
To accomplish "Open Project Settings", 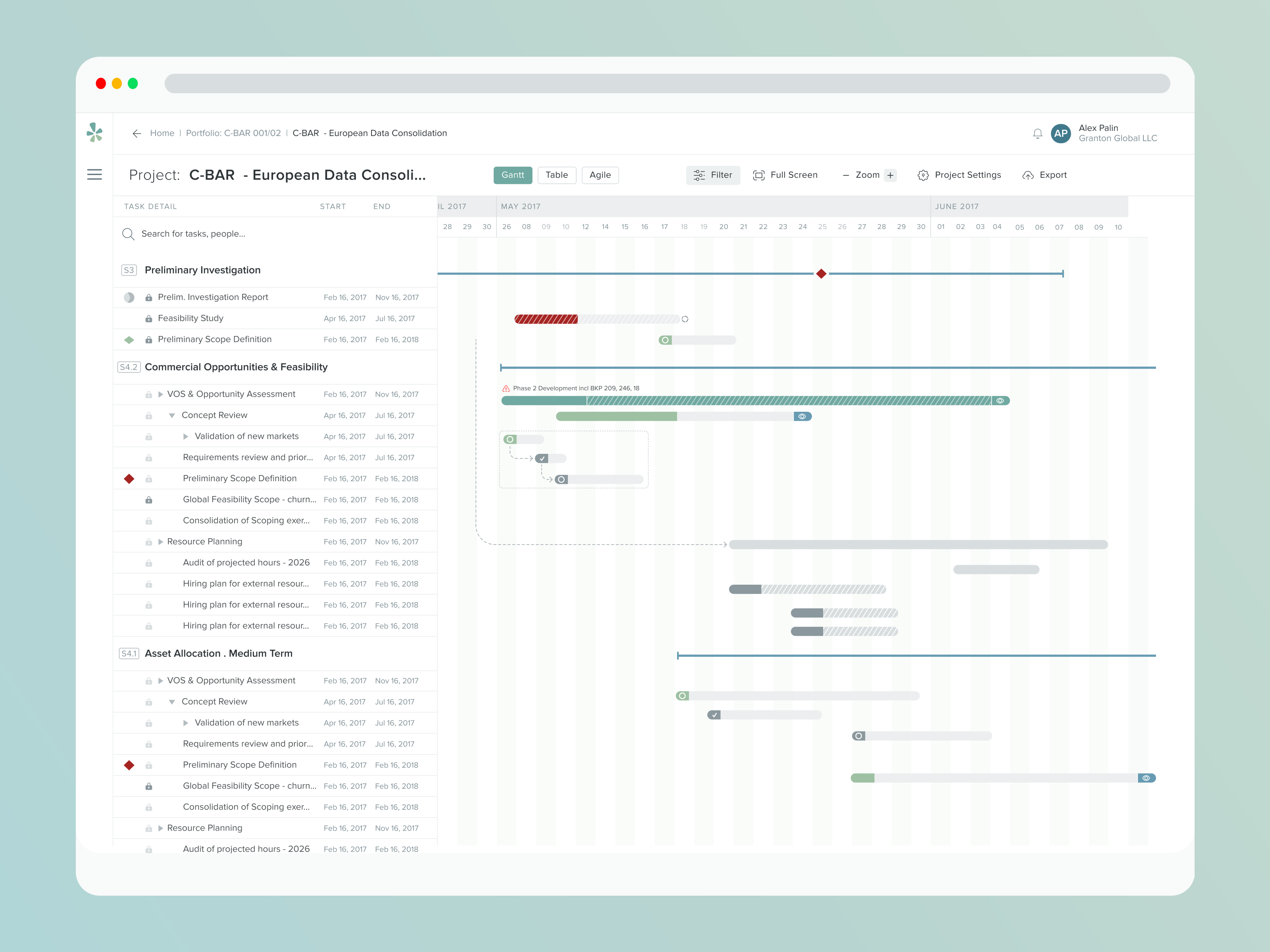I will (959, 175).
